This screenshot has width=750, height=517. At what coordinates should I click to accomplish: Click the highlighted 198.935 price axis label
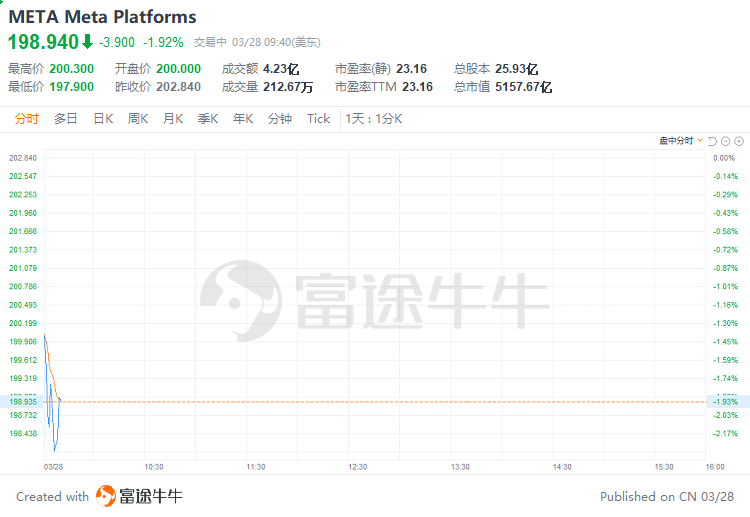[23, 402]
